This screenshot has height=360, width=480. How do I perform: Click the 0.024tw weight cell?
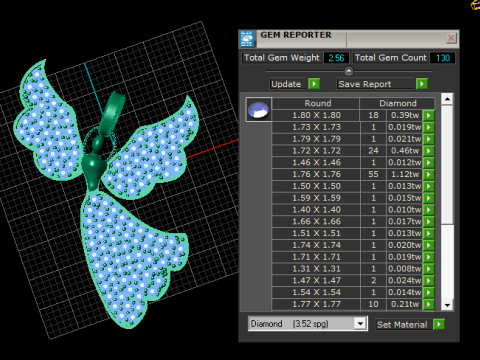405,281
